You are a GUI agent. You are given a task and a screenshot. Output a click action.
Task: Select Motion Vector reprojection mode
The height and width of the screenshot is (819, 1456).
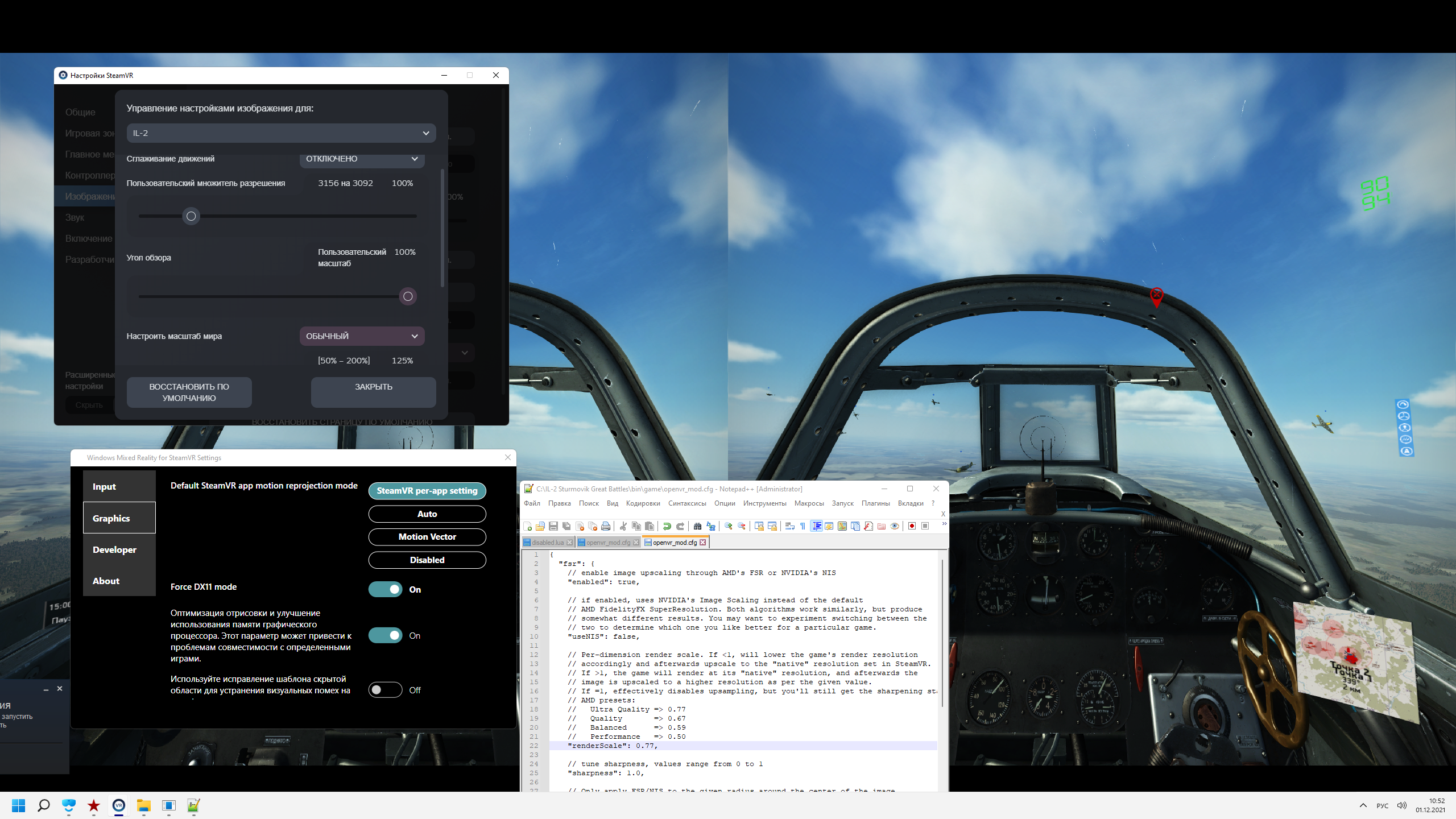click(x=427, y=537)
